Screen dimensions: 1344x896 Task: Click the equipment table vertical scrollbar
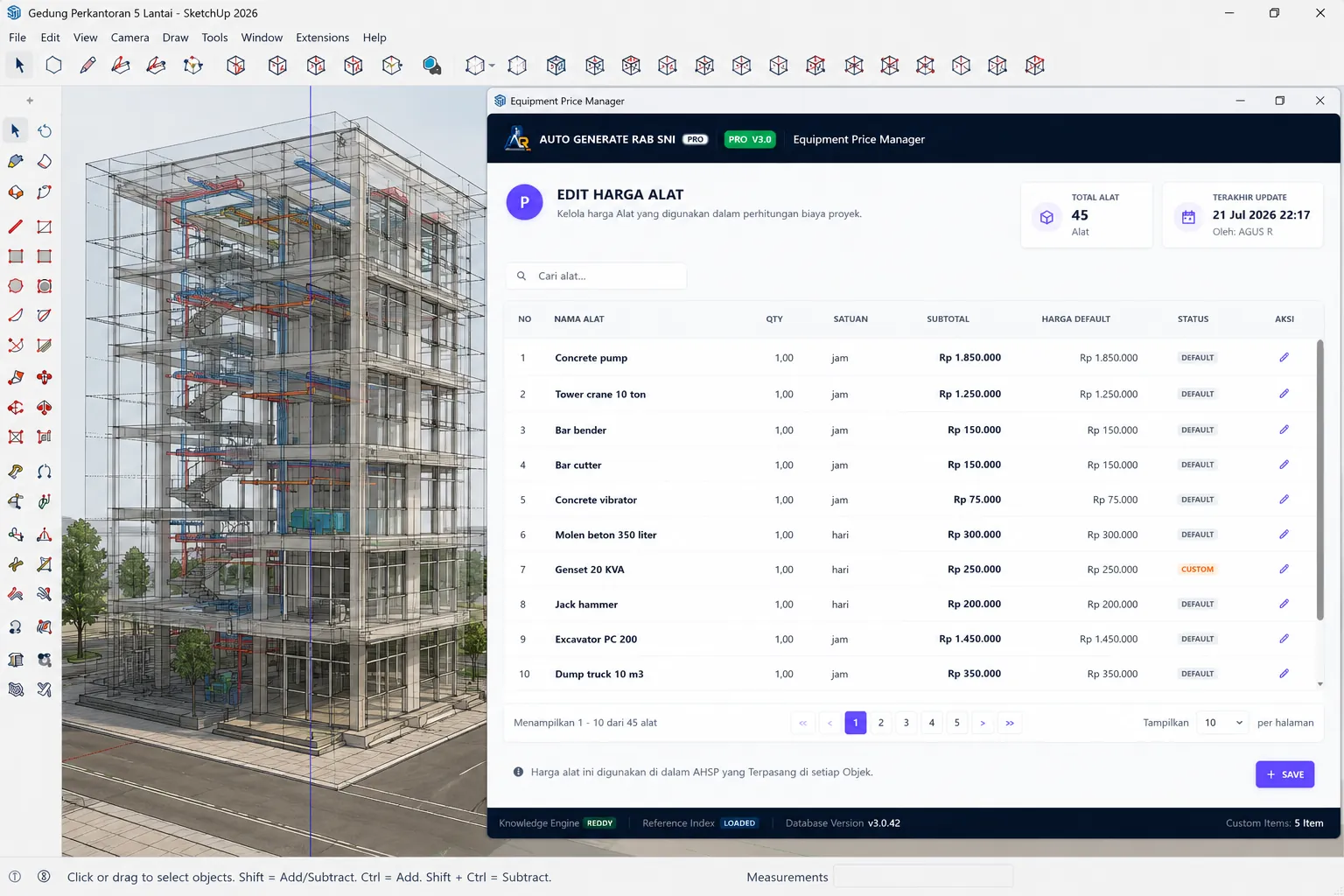[x=1319, y=479]
